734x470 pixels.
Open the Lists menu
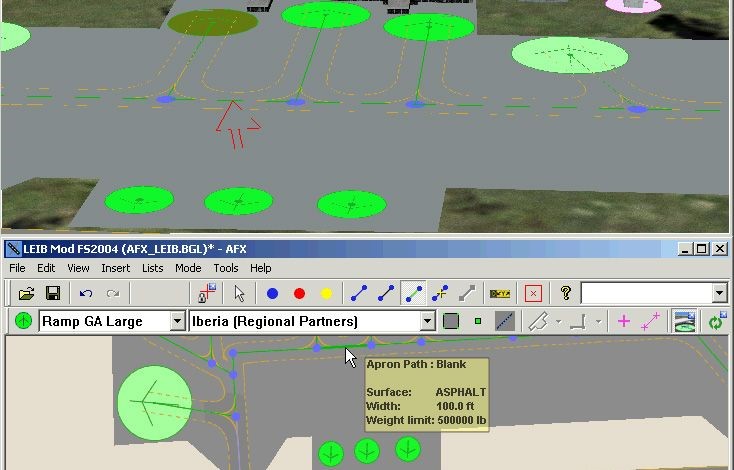[x=152, y=268]
